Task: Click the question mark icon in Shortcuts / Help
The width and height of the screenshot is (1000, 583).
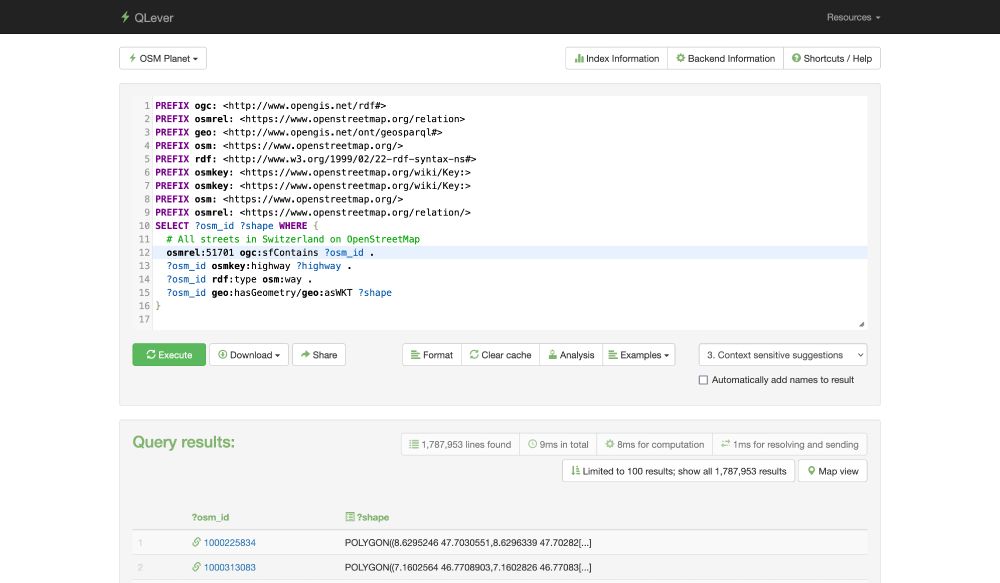Action: click(x=796, y=58)
